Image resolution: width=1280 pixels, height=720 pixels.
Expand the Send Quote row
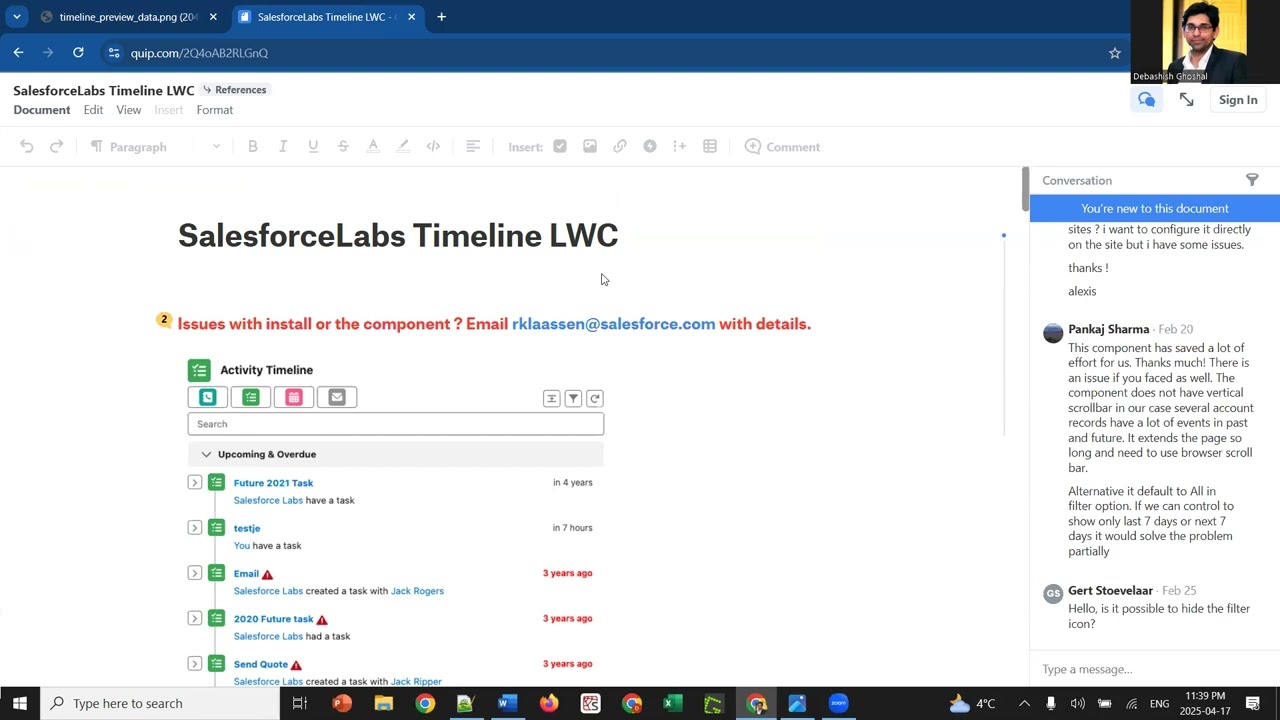(195, 663)
